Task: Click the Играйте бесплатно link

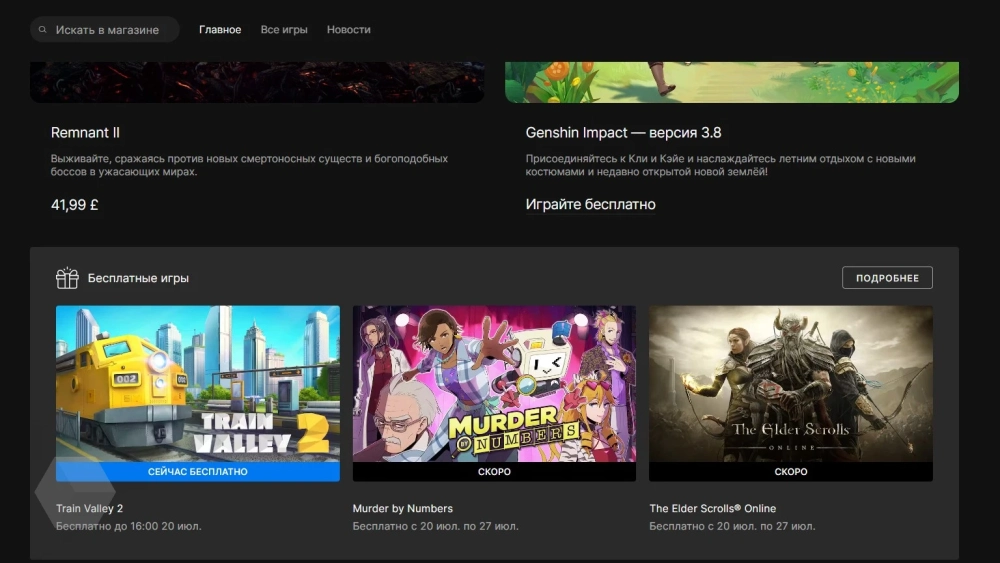Action: pyautogui.click(x=590, y=204)
